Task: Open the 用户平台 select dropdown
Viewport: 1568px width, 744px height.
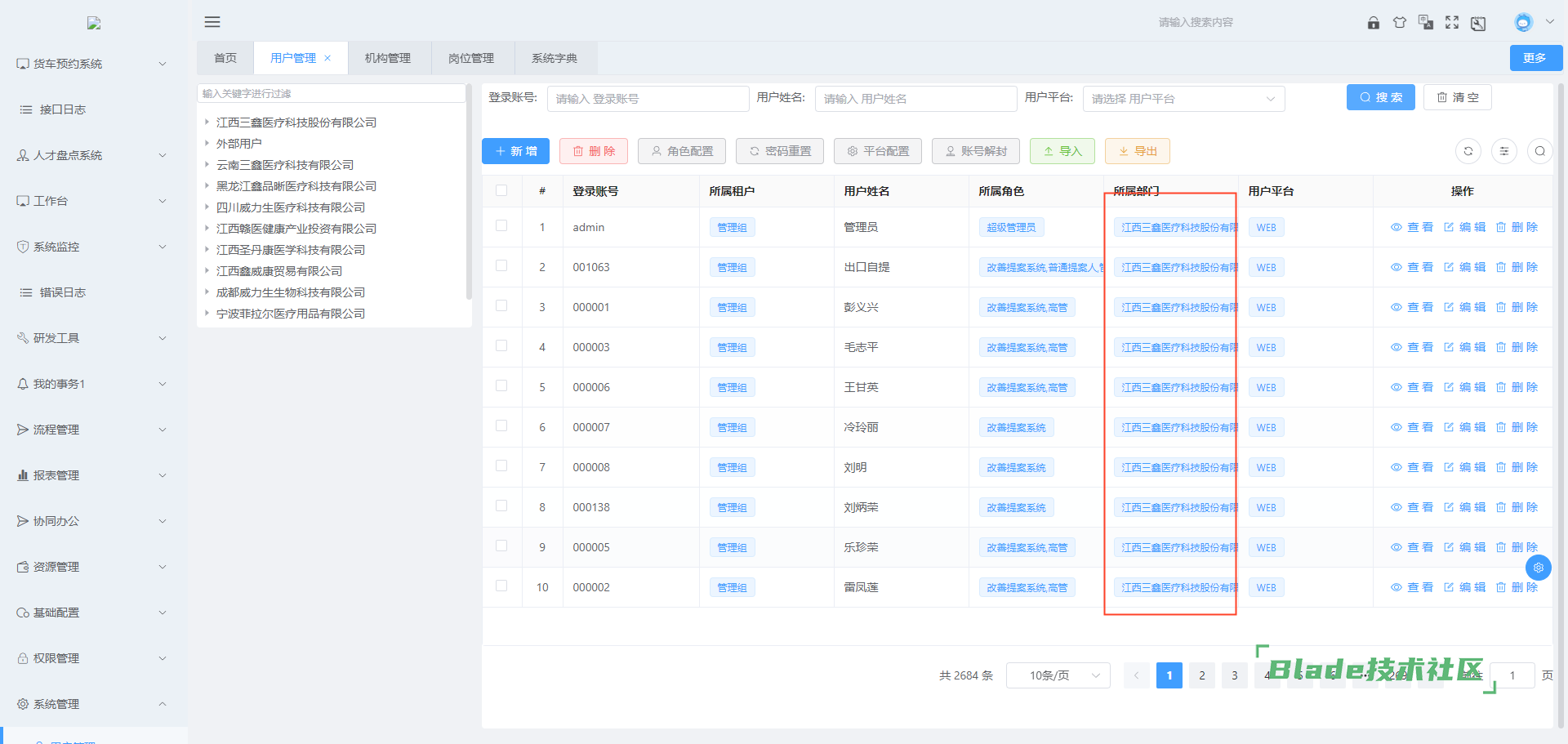Action: point(1183,99)
